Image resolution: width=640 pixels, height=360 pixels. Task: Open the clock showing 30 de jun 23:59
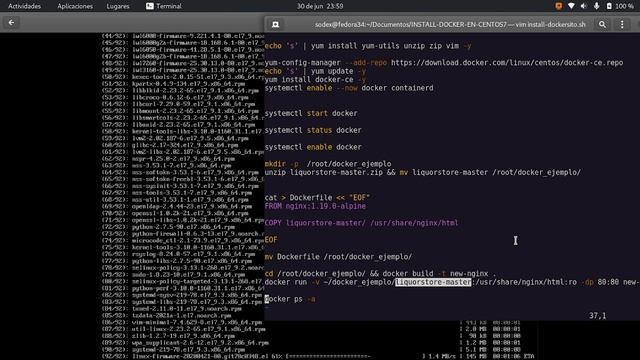pos(320,6)
